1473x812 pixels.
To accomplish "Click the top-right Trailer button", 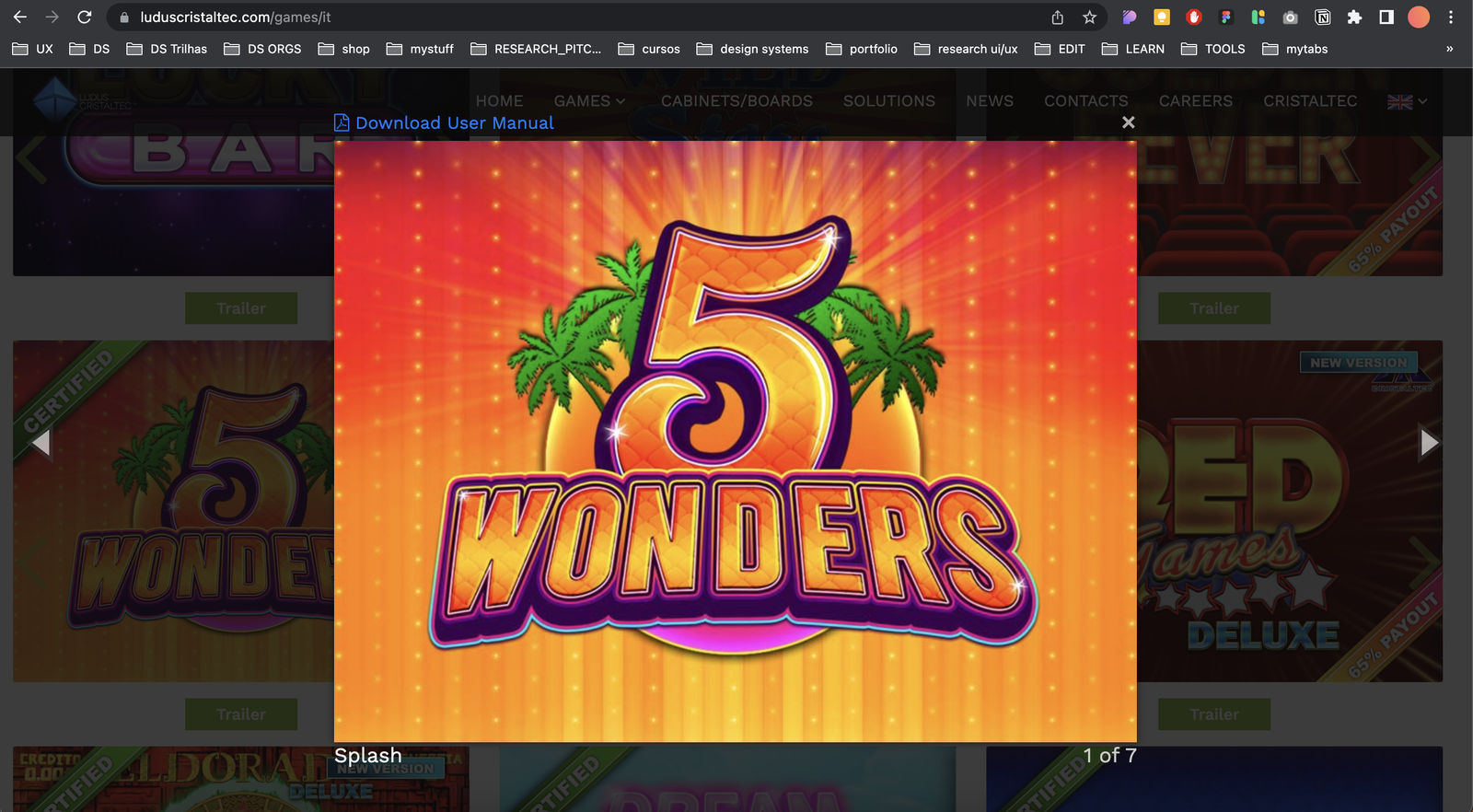I will [1214, 308].
